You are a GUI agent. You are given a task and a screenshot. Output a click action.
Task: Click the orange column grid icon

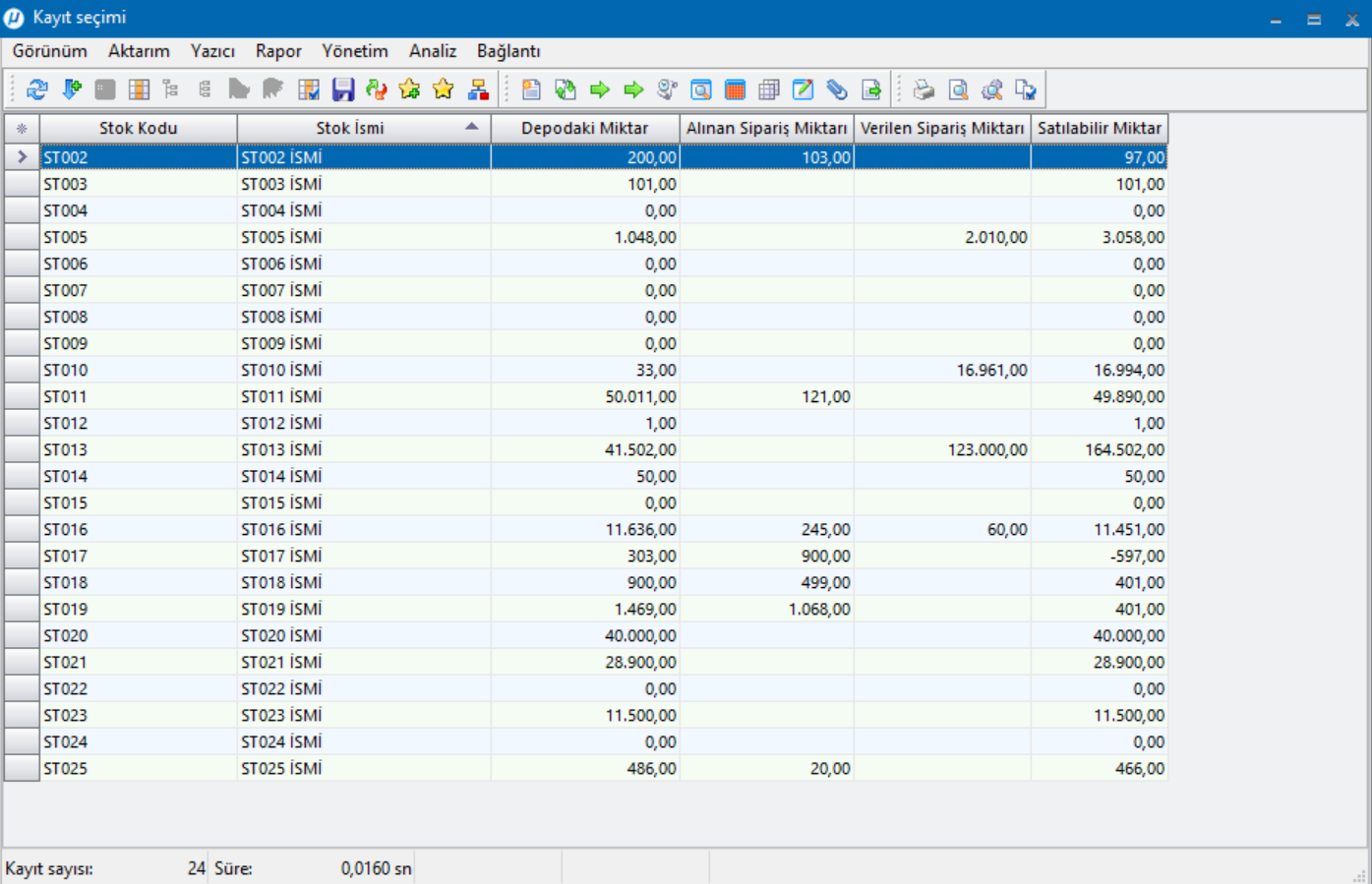coord(139,89)
